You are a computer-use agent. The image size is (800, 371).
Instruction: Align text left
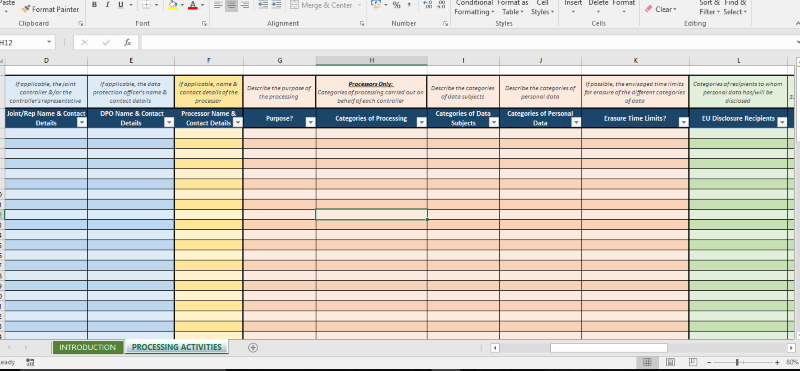pos(218,5)
